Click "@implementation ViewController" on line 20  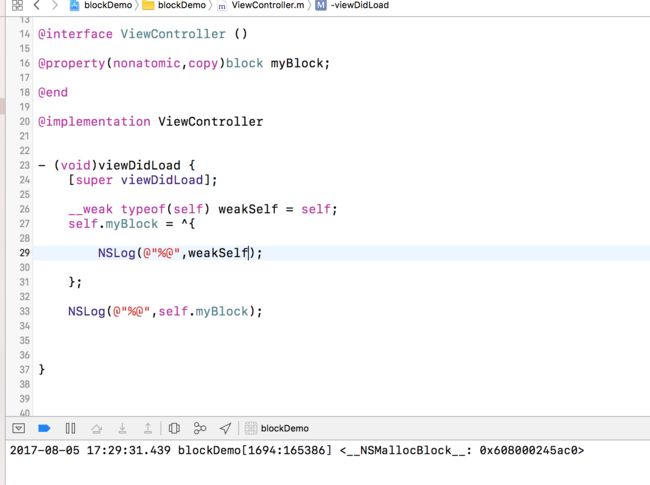click(x=150, y=121)
